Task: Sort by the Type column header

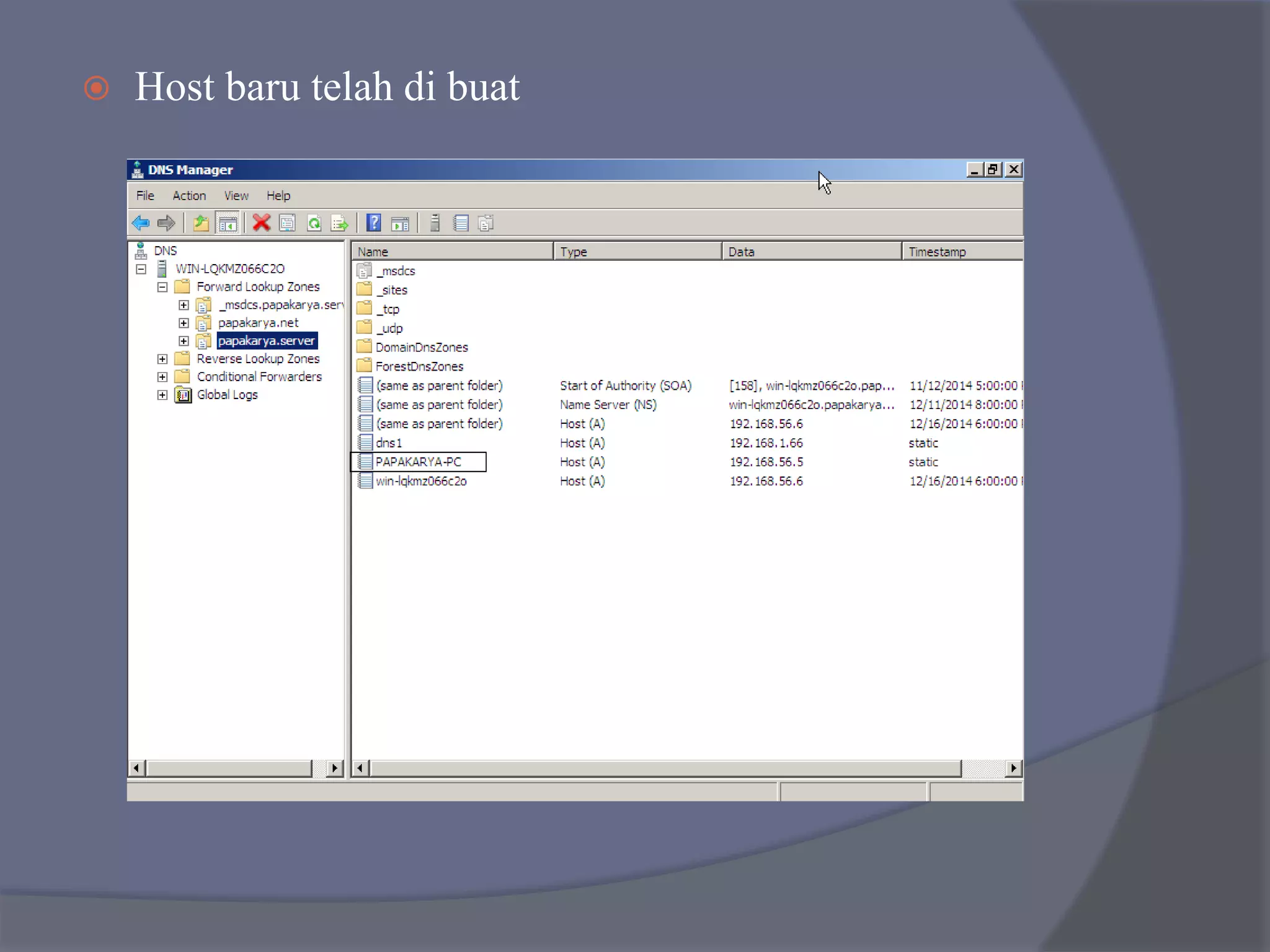Action: tap(638, 252)
